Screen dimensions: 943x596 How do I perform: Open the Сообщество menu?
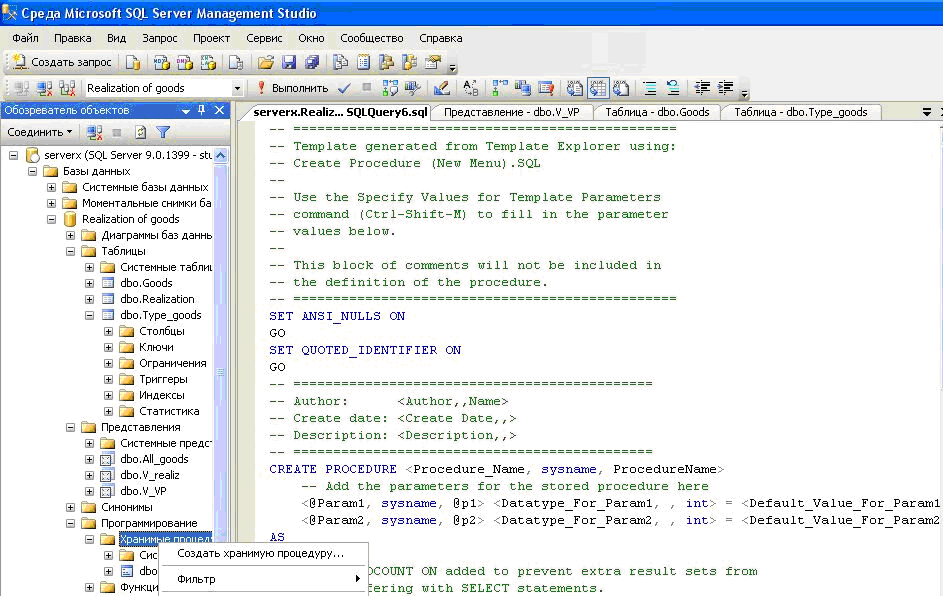pos(372,38)
